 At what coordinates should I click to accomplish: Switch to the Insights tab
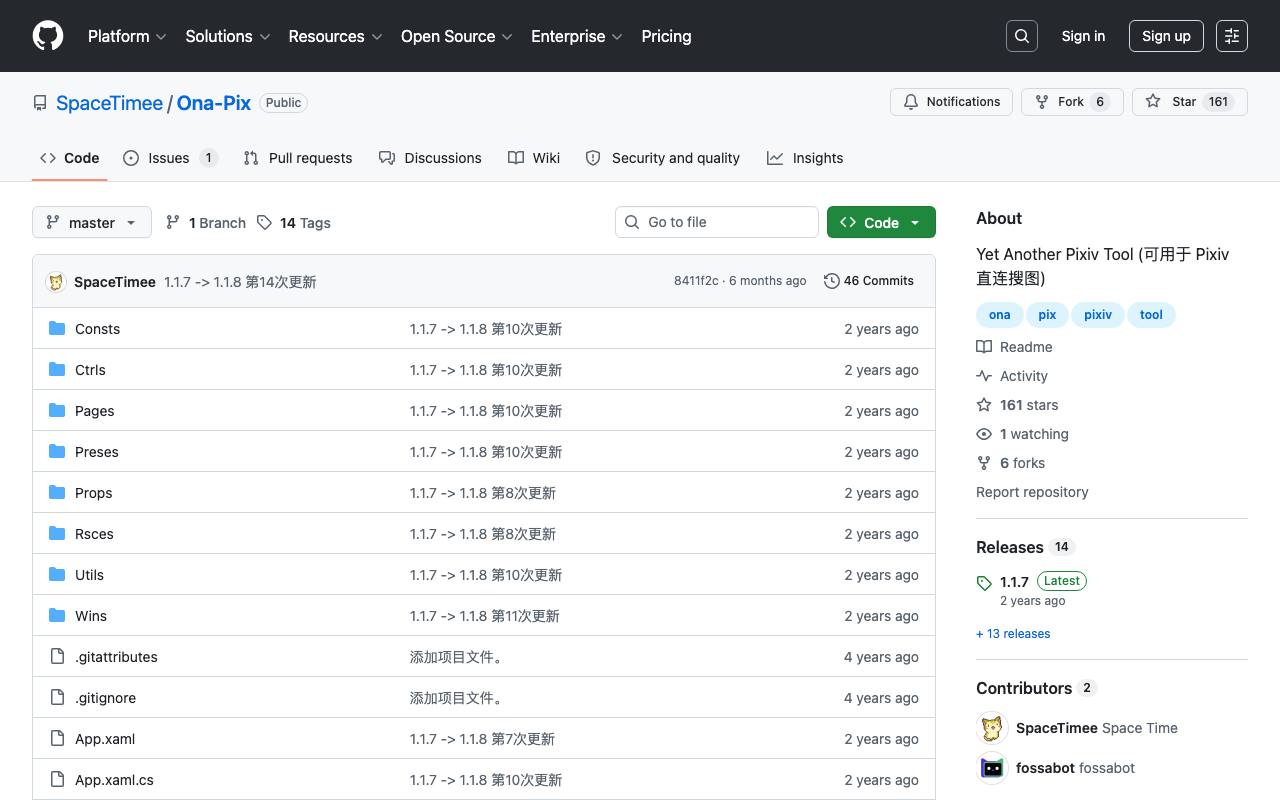[805, 158]
